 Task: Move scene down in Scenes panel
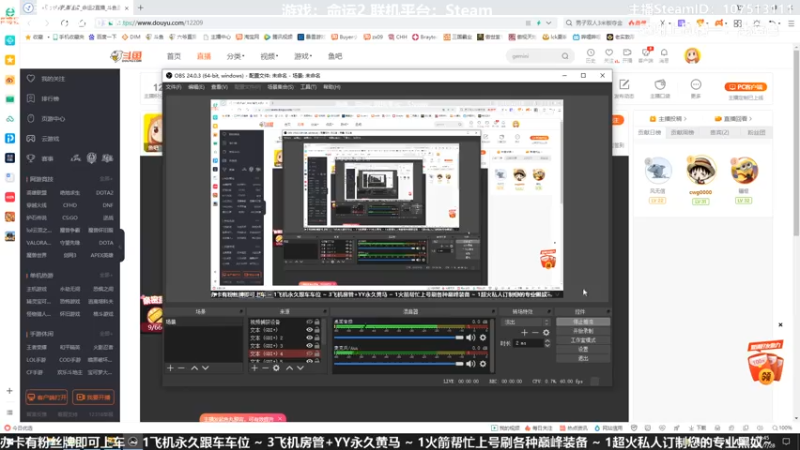coord(205,368)
